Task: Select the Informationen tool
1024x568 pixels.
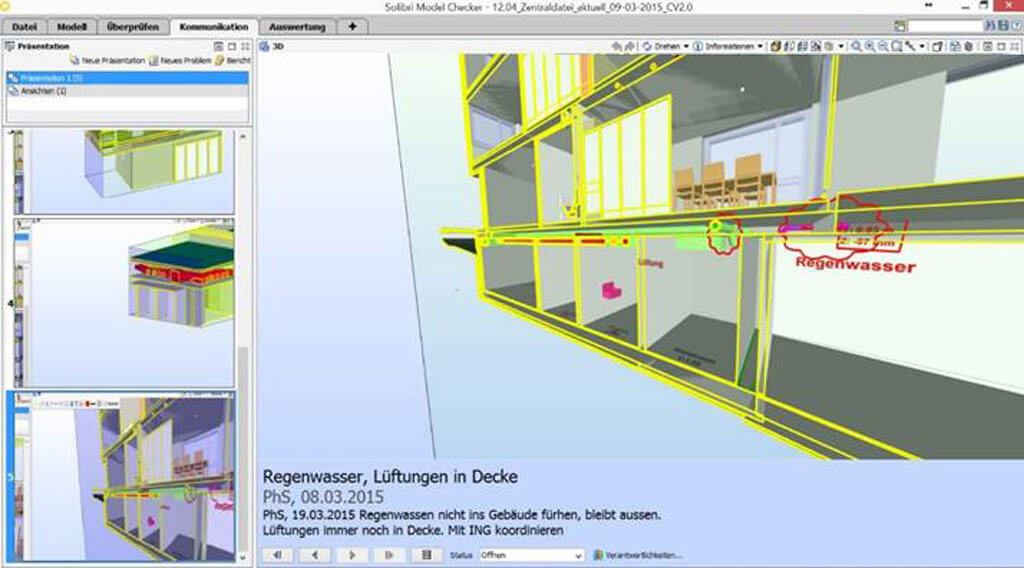Action: point(724,46)
